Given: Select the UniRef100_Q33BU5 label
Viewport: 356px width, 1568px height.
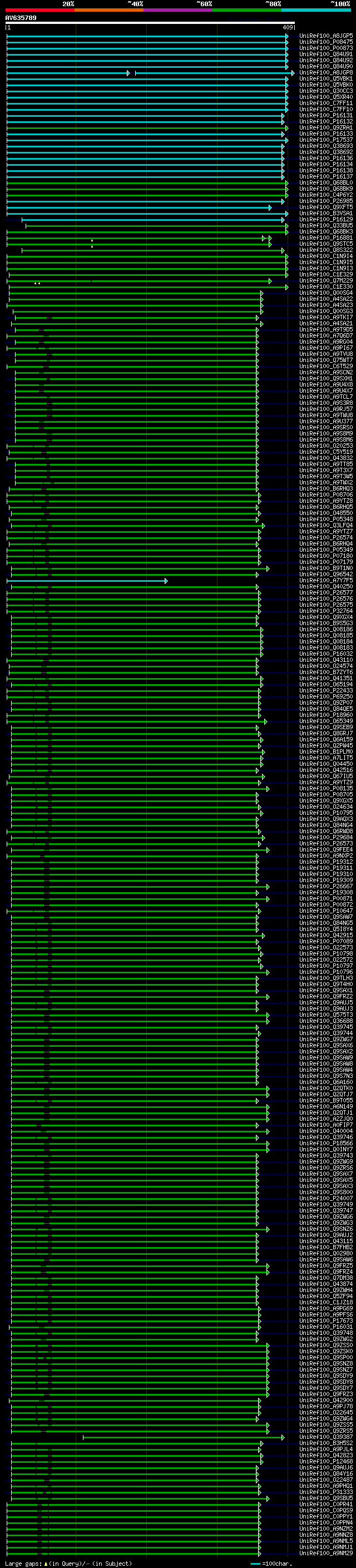Looking at the screenshot, I should [326, 225].
